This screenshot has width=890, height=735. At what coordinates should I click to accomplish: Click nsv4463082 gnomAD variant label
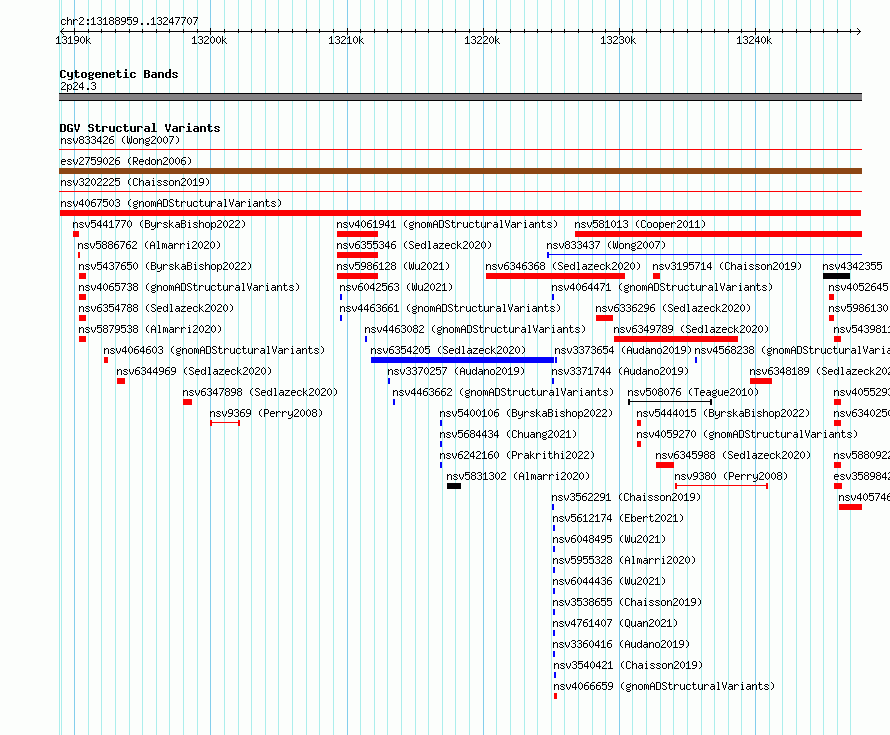pos(475,329)
